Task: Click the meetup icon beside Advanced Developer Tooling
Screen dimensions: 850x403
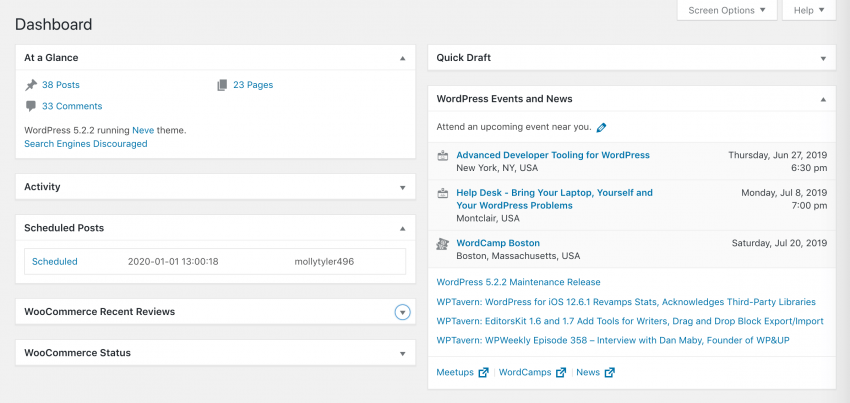Action: pyautogui.click(x=443, y=156)
